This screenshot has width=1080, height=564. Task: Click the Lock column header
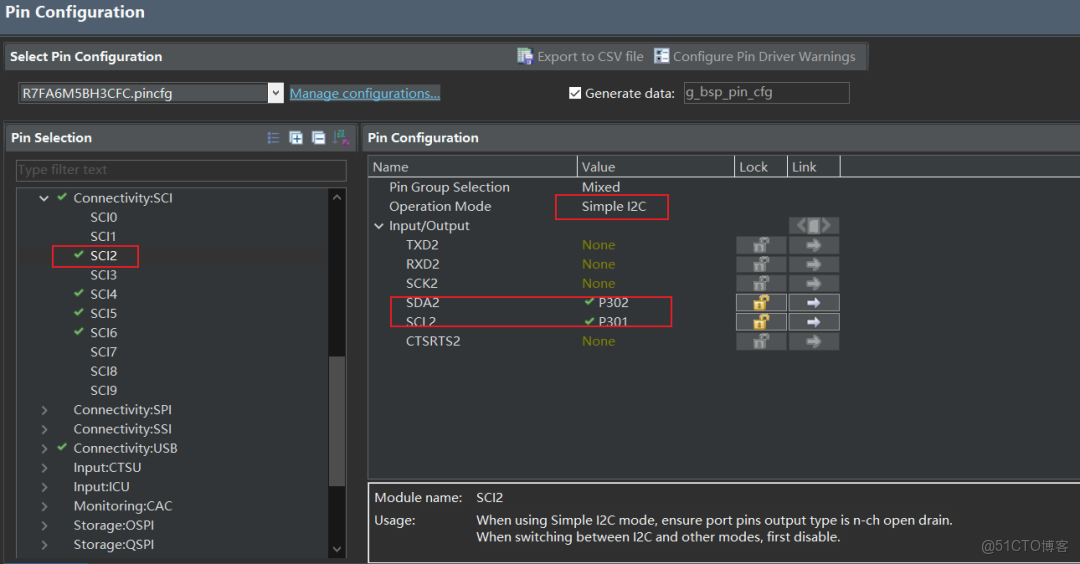pos(760,167)
